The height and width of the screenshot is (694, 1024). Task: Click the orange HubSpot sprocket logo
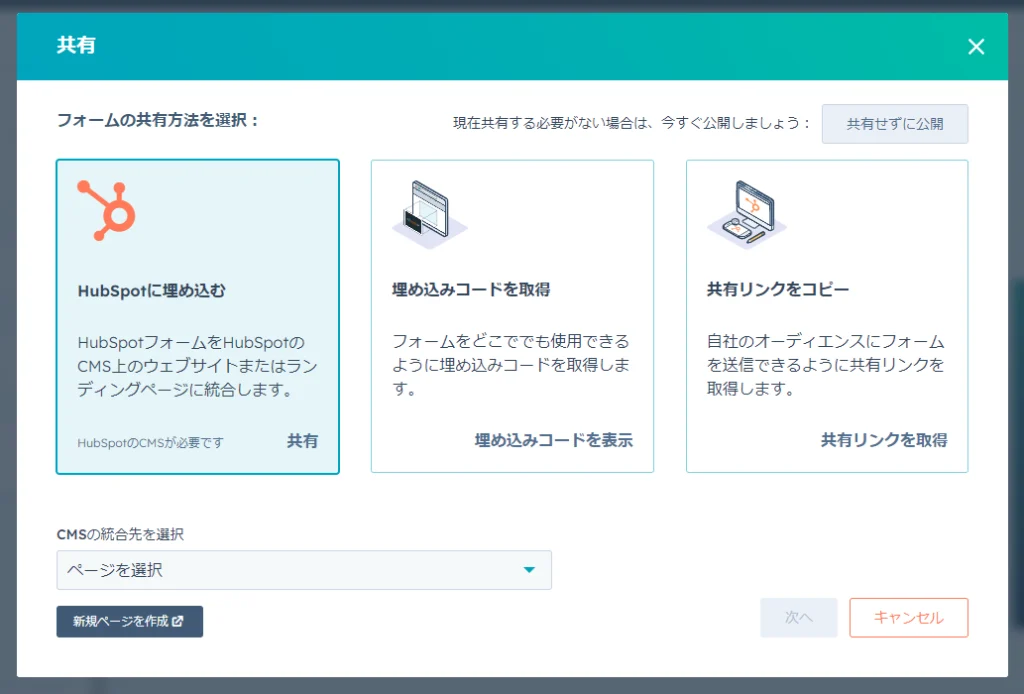pos(106,210)
